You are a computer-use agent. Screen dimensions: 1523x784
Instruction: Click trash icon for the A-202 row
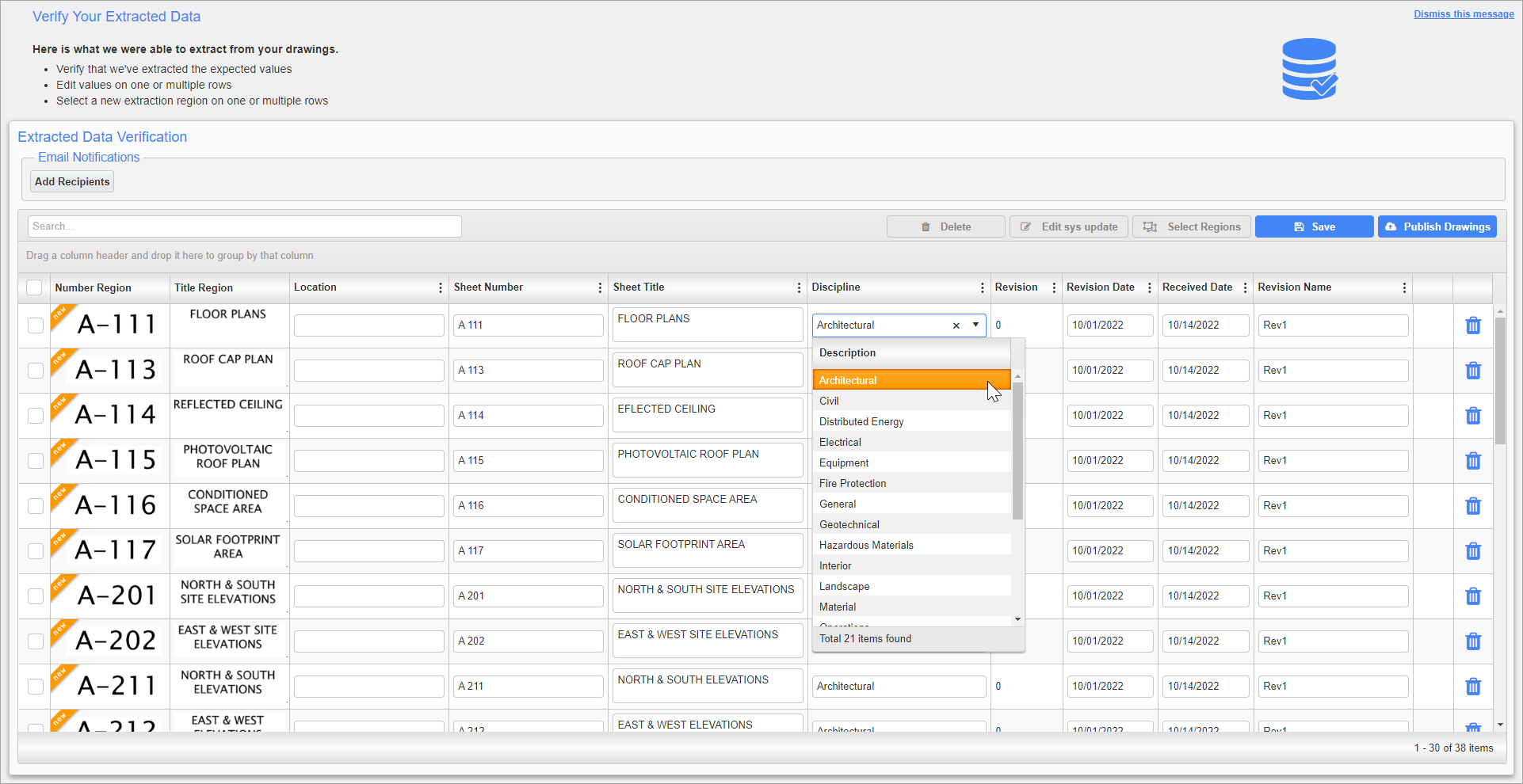pyautogui.click(x=1472, y=641)
